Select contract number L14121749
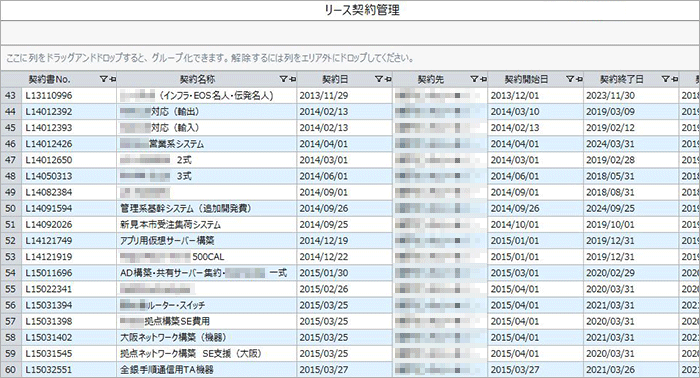This screenshot has width=700, height=378. [69, 241]
